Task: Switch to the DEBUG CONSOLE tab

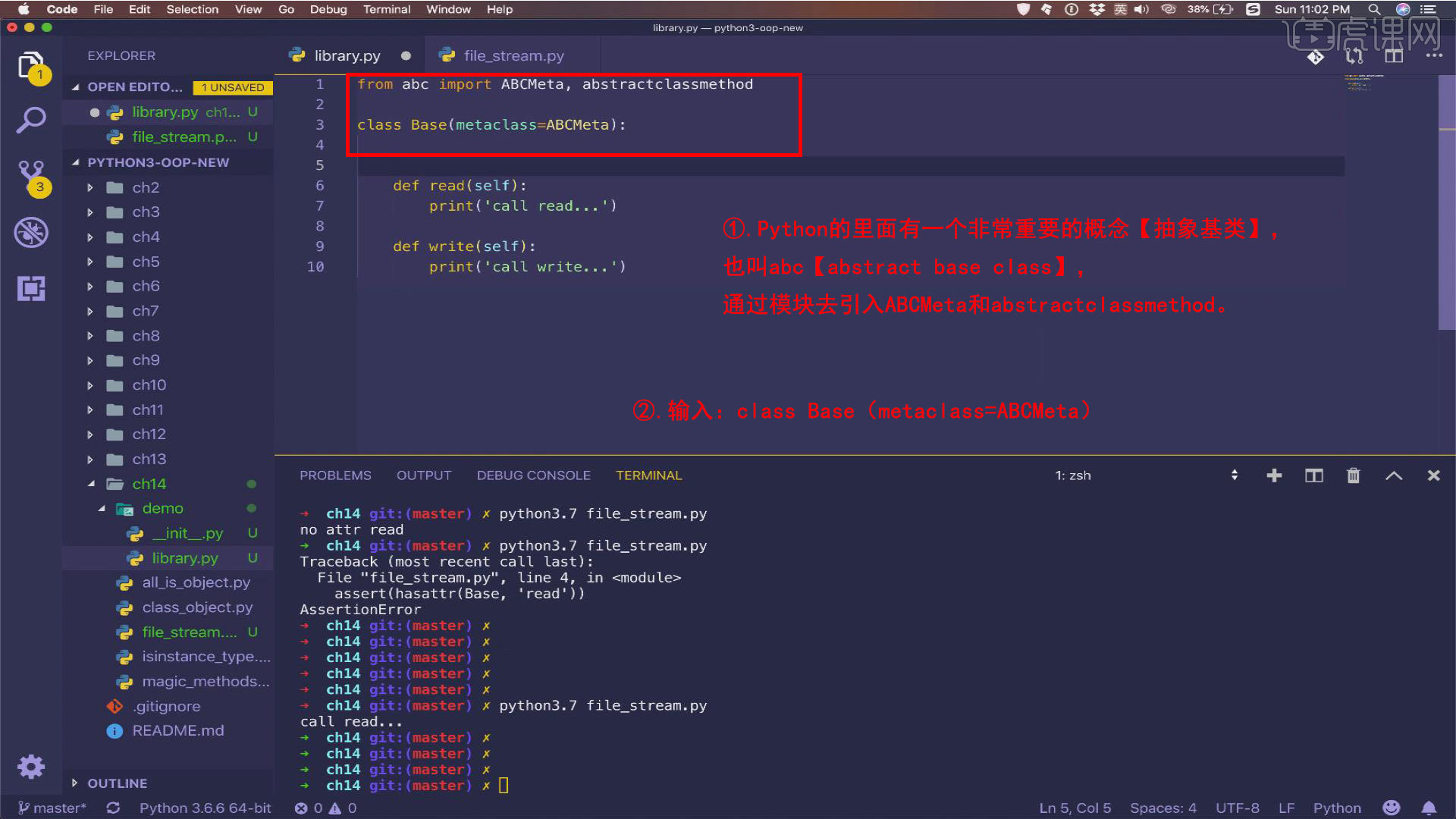Action: pos(533,475)
